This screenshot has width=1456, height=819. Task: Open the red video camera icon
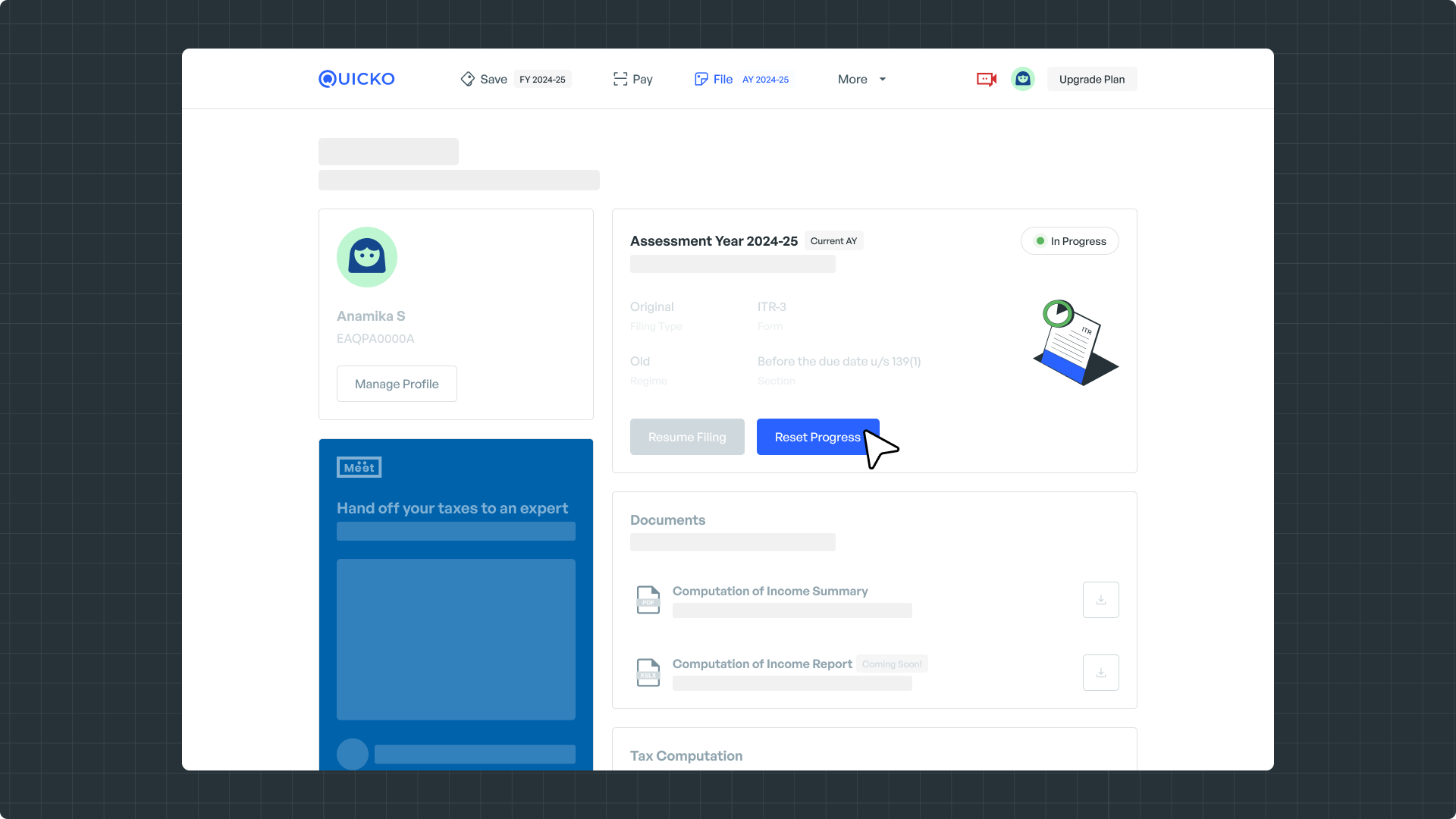click(986, 79)
